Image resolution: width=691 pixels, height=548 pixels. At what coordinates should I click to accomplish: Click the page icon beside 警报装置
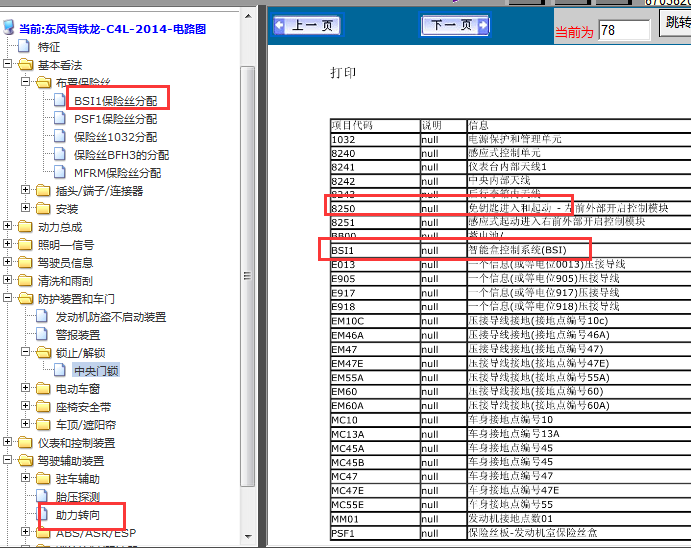(42, 334)
